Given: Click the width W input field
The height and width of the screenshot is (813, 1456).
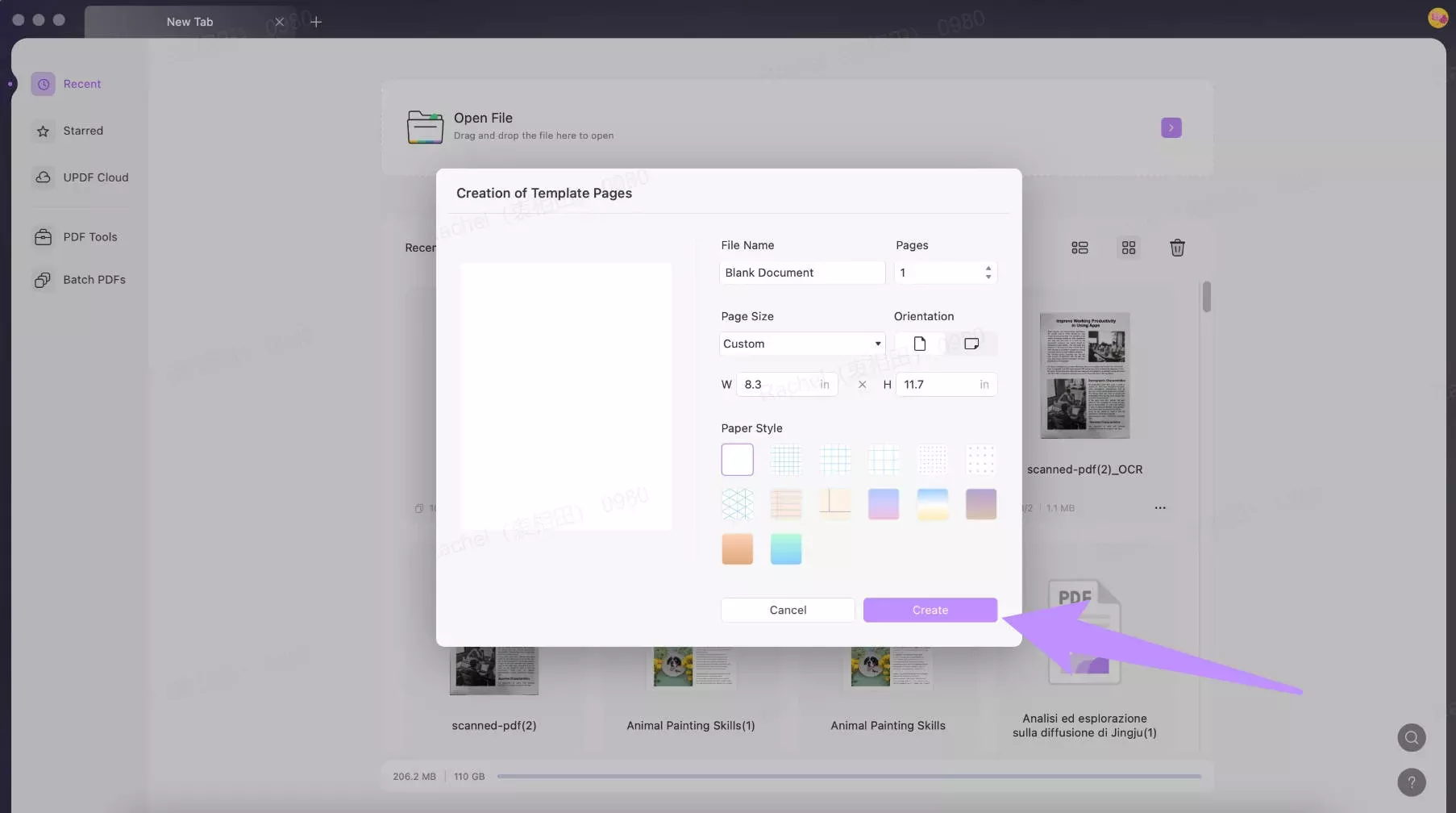Looking at the screenshot, I should click(787, 385).
